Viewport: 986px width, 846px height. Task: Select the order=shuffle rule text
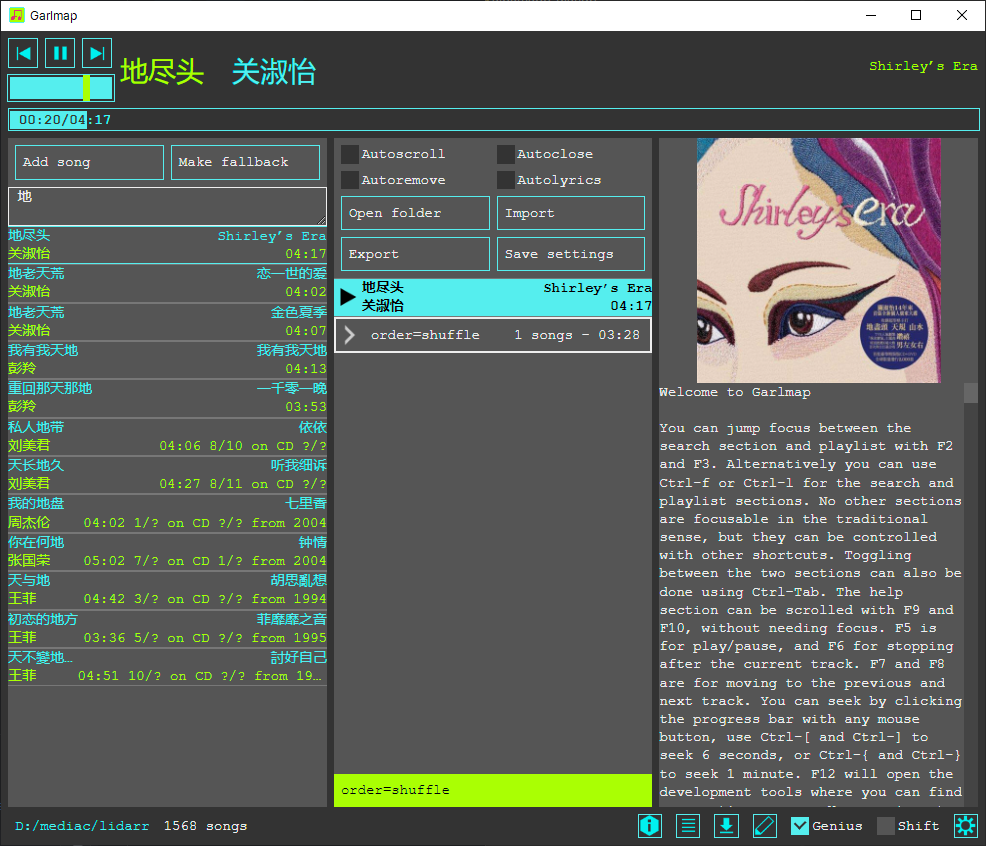click(x=425, y=335)
